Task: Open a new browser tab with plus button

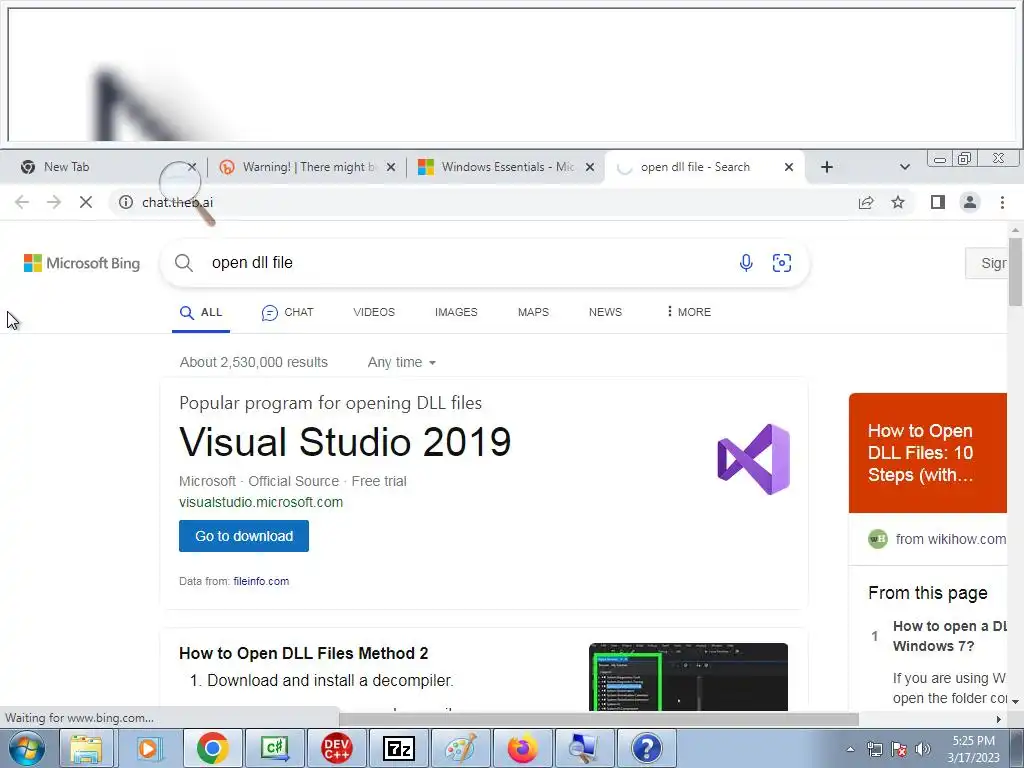Action: click(x=827, y=167)
